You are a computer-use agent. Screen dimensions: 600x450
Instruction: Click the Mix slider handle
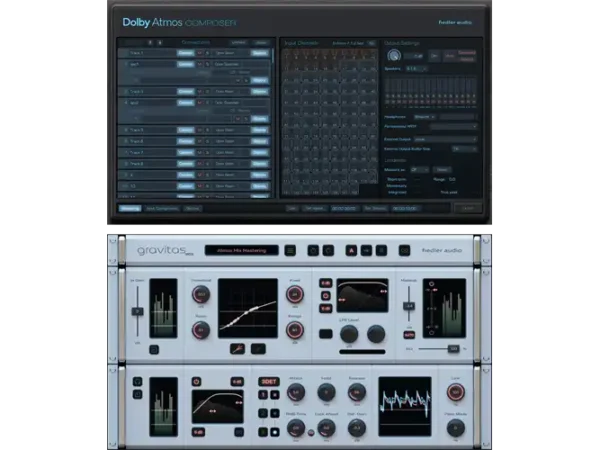click(x=453, y=349)
